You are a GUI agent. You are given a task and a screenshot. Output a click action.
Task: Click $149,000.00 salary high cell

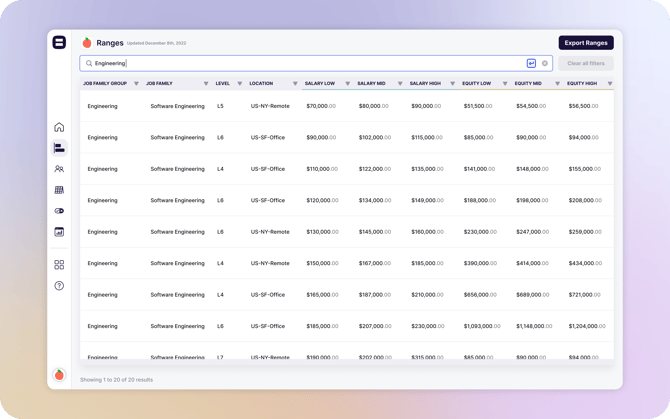[428, 200]
